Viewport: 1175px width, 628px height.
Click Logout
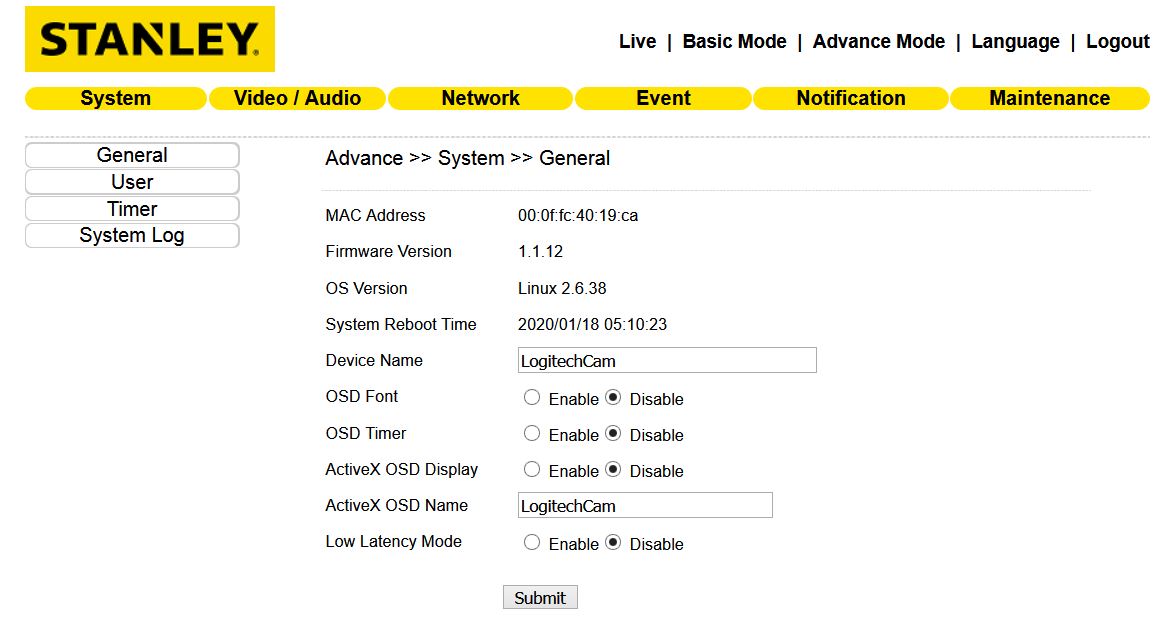pos(1117,41)
